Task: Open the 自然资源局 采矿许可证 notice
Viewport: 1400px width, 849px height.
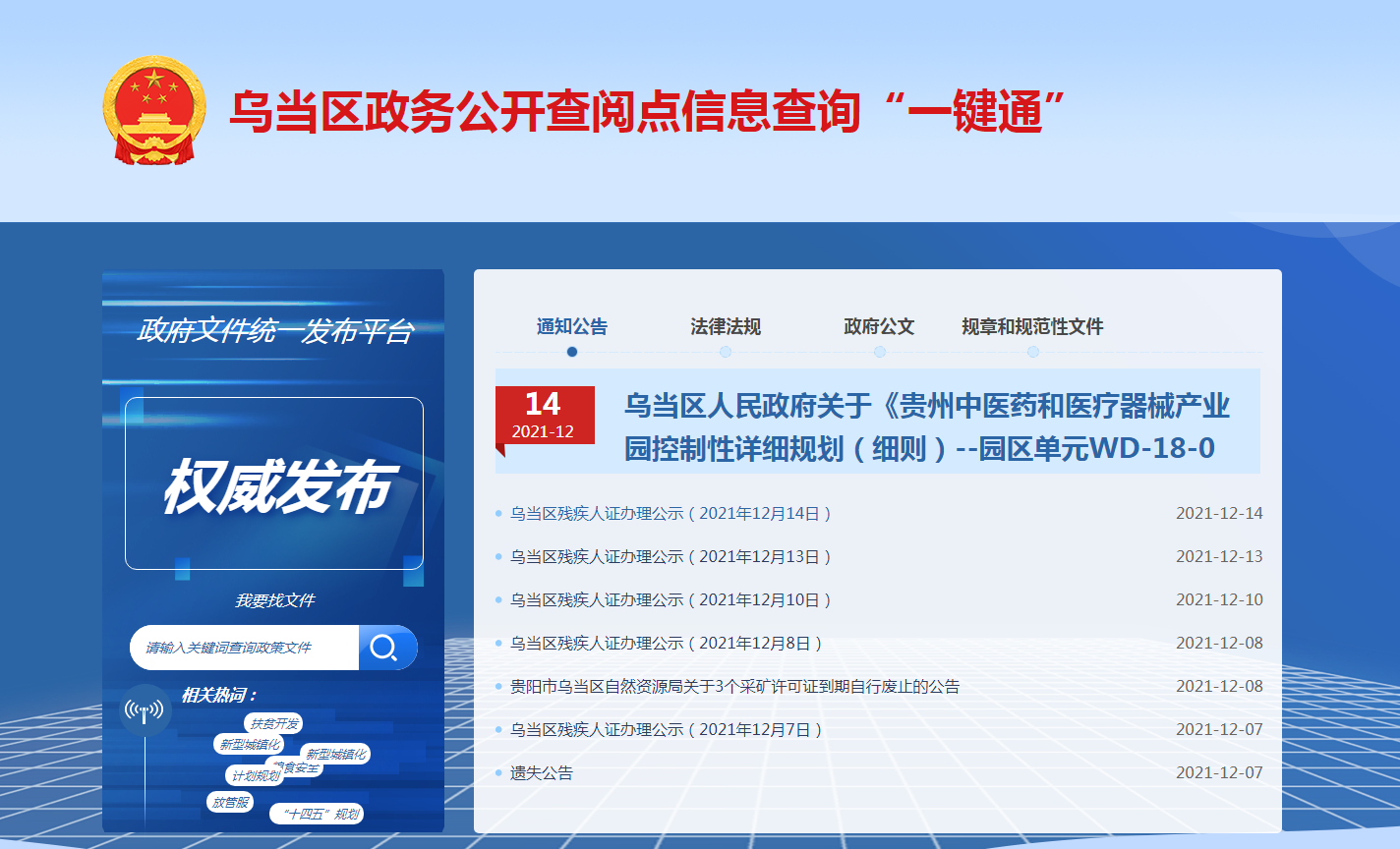Action: tap(734, 687)
